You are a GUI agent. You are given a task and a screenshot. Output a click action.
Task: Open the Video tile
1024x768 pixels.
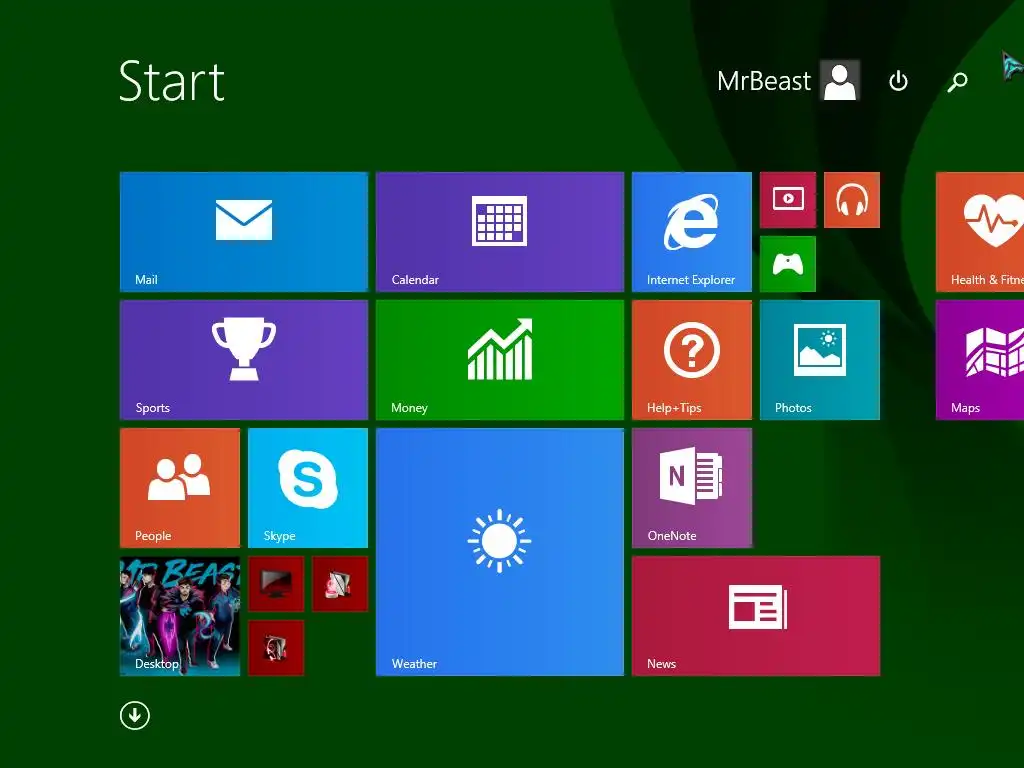click(x=788, y=200)
